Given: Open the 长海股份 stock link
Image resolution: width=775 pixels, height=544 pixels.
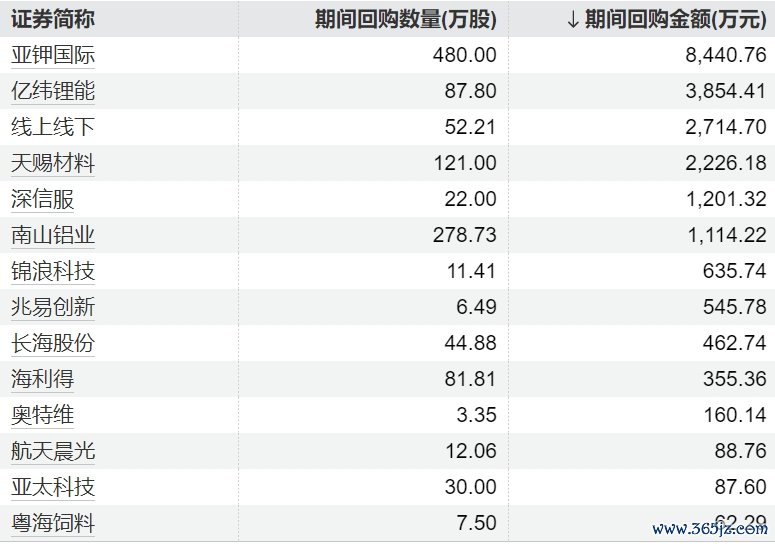Looking at the screenshot, I should click(53, 343).
